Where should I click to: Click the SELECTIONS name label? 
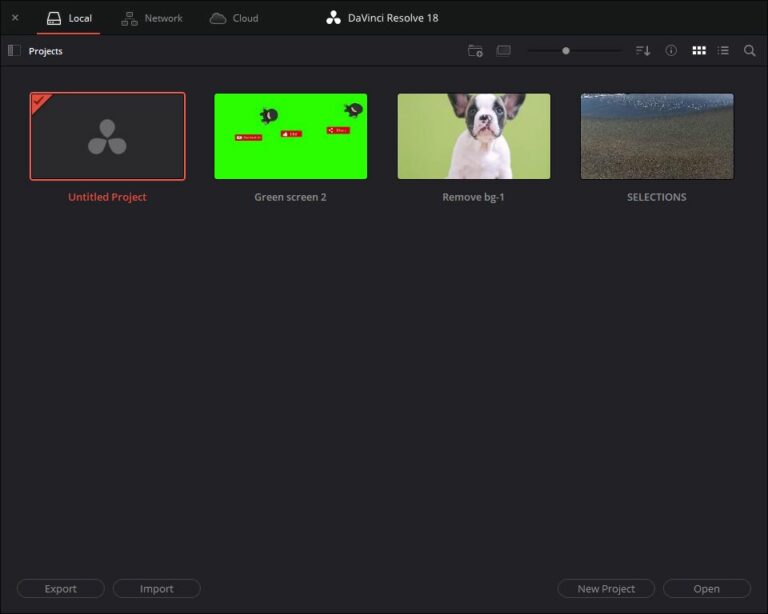point(657,197)
